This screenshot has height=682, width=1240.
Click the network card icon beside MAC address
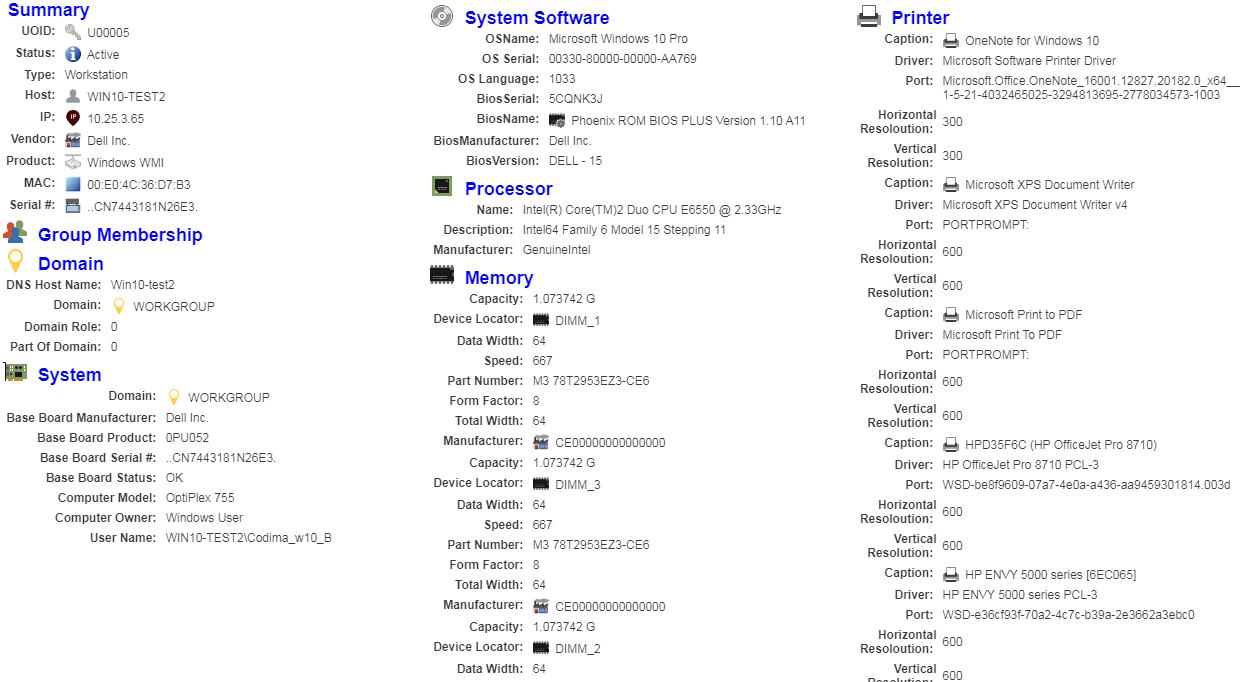pyautogui.click(x=73, y=184)
